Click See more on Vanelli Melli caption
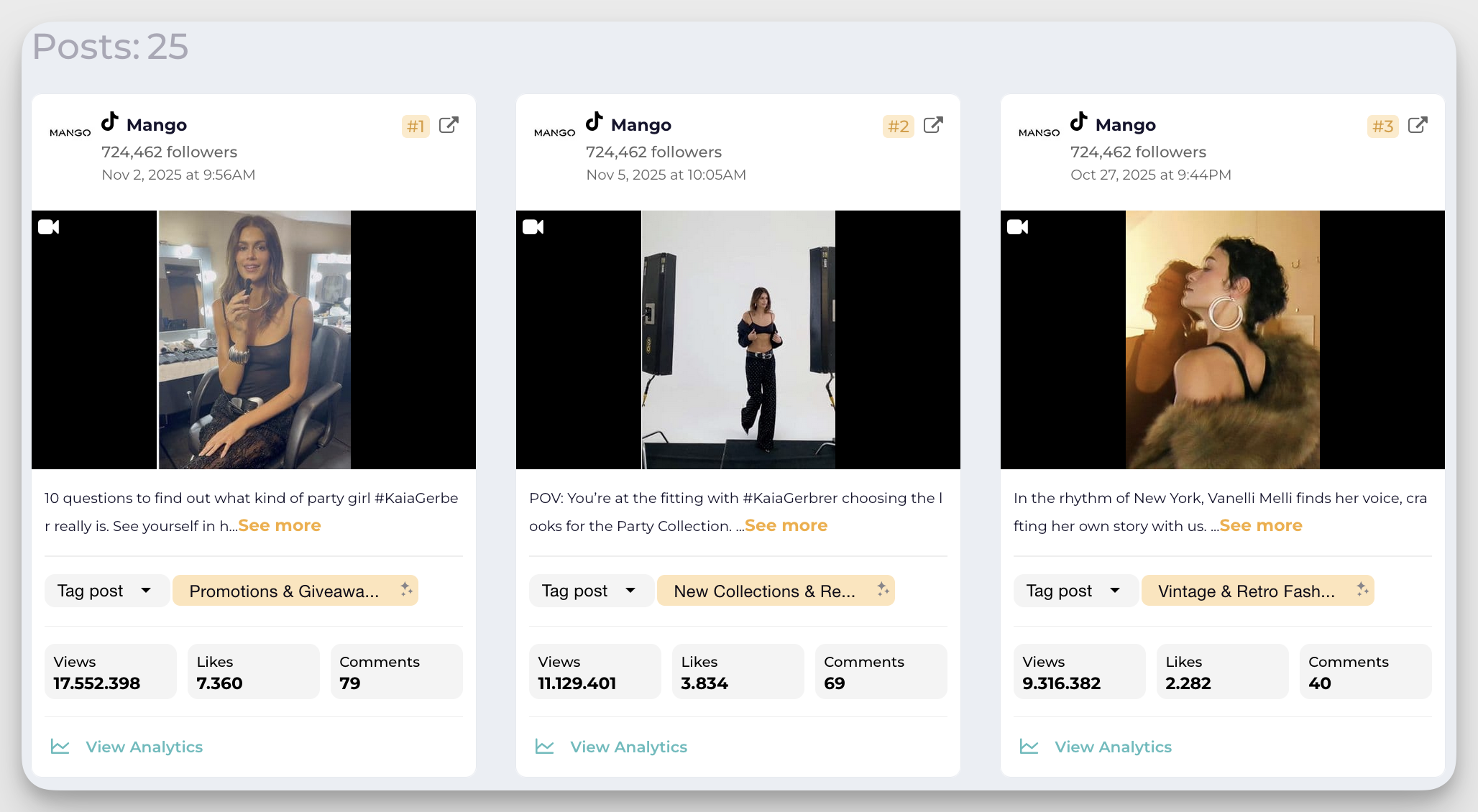The image size is (1478, 812). (x=1260, y=525)
